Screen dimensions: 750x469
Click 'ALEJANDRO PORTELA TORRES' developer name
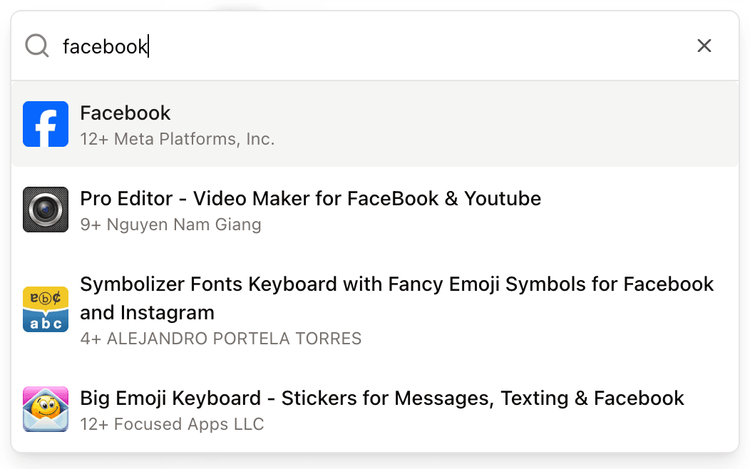point(234,338)
